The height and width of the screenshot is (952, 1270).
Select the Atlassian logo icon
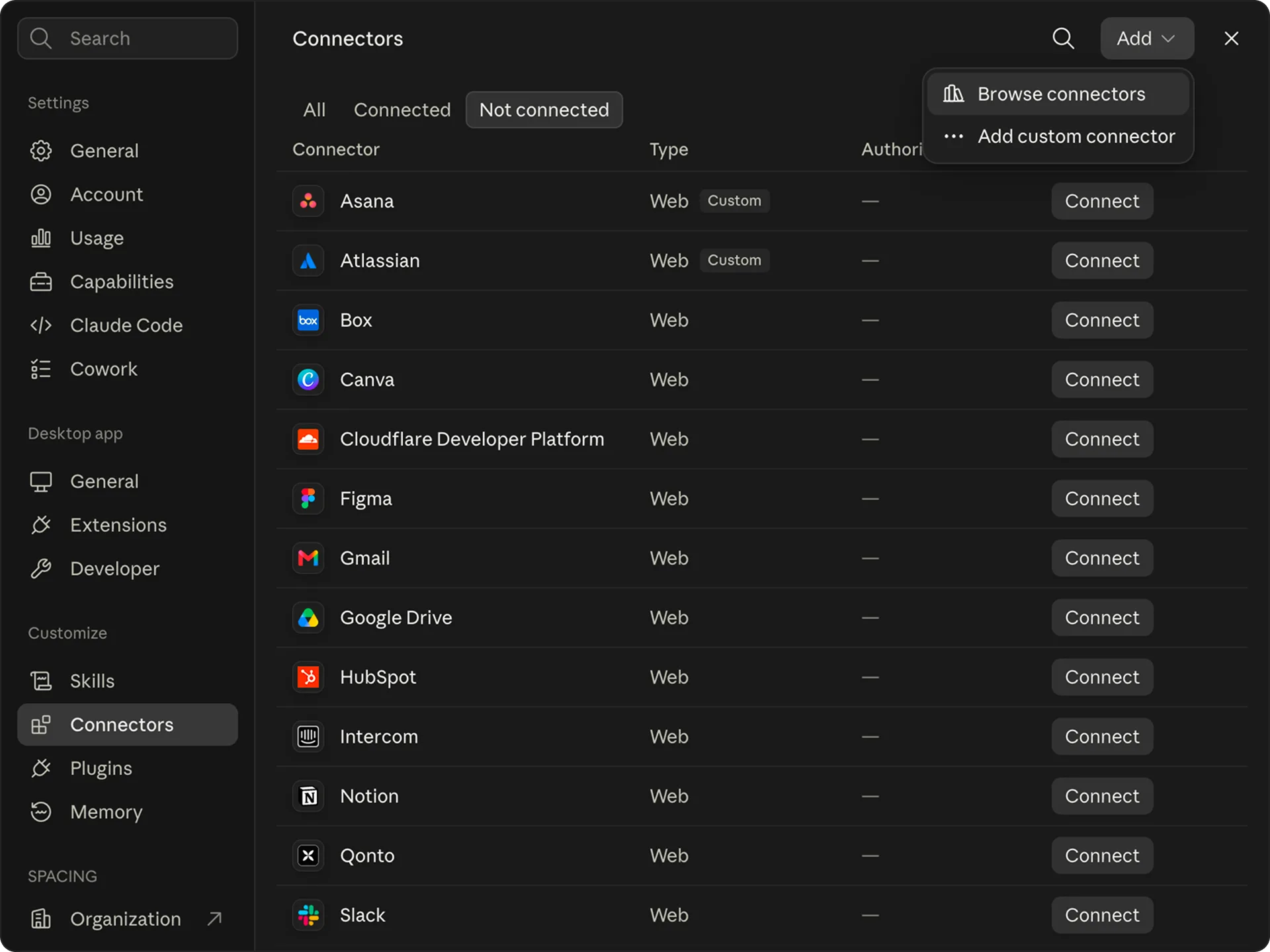click(308, 260)
